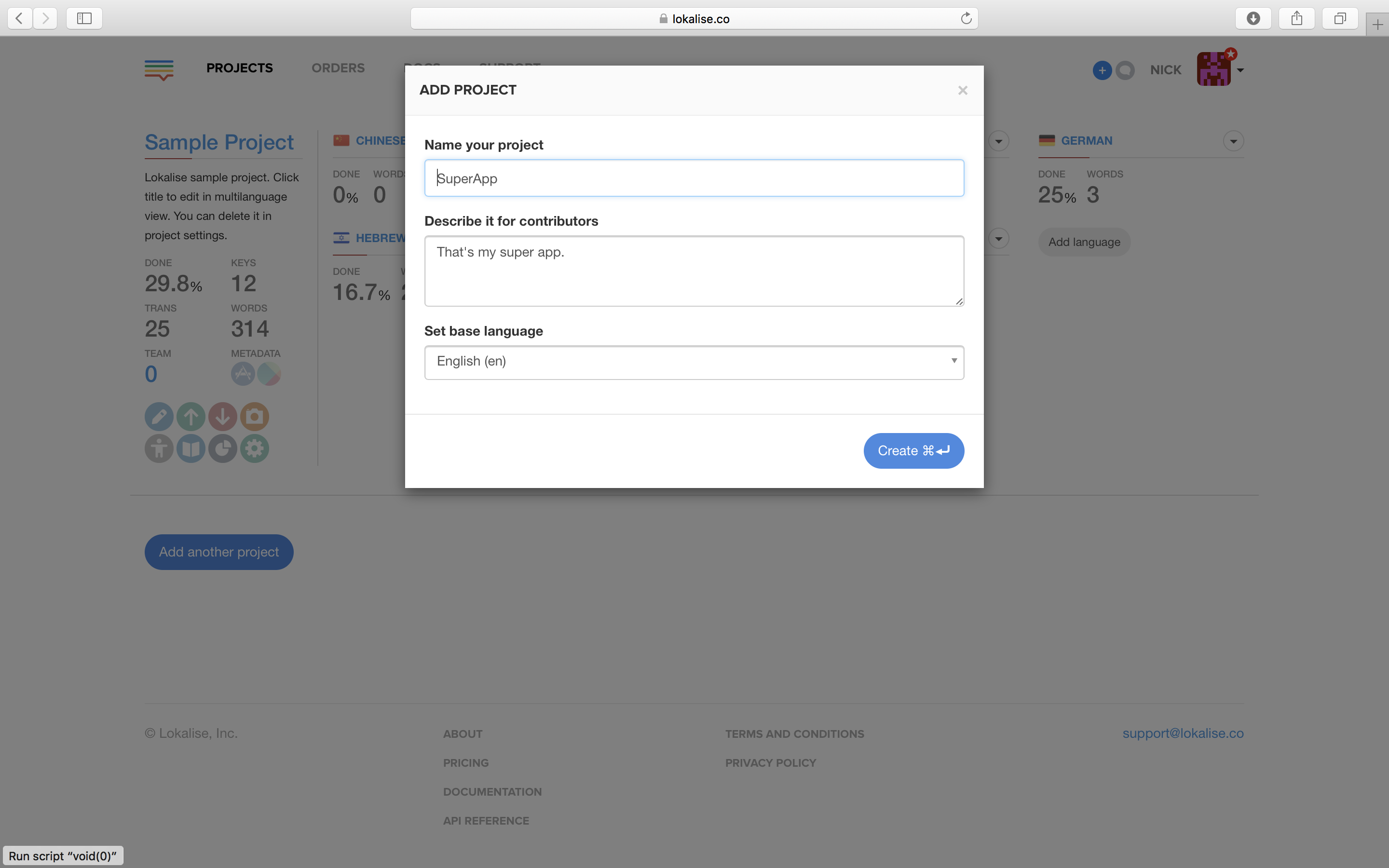Click the gray chat bubble icon beside NICK

[1125, 70]
